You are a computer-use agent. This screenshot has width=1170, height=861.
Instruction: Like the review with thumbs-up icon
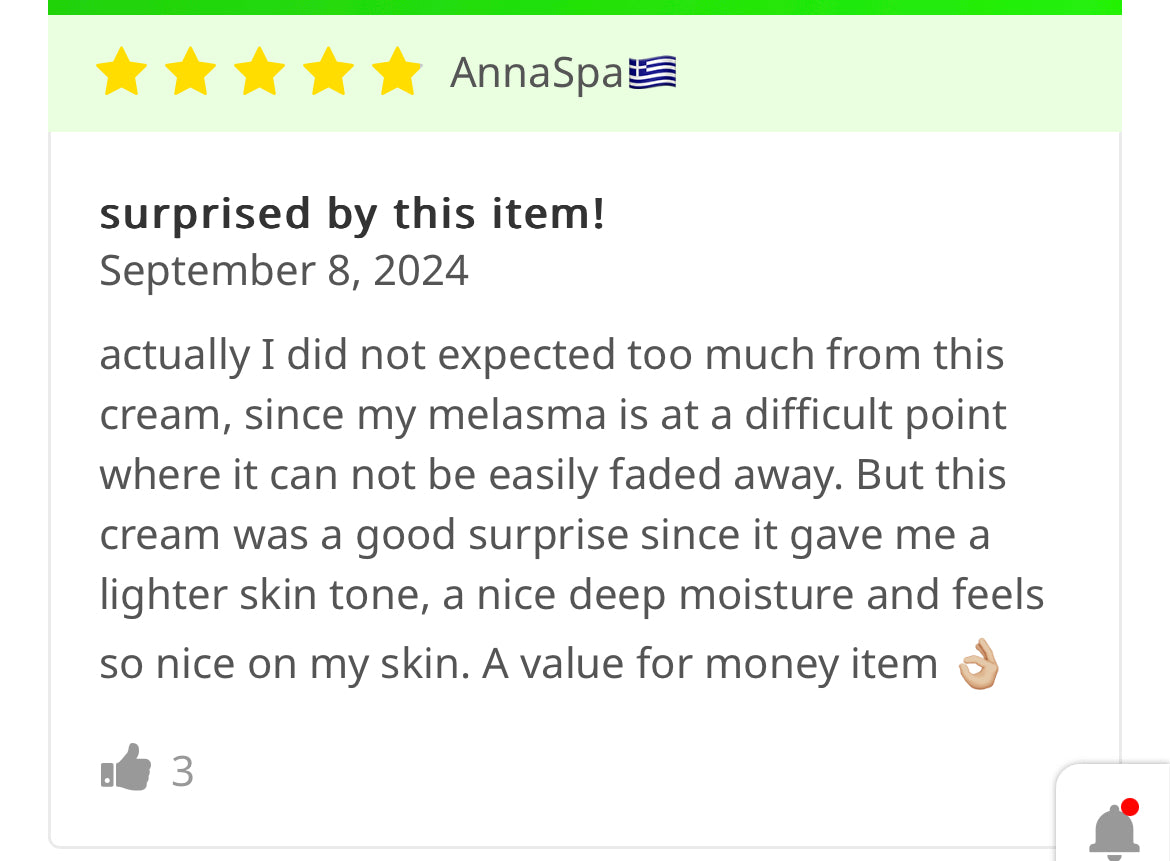pyautogui.click(x=126, y=770)
